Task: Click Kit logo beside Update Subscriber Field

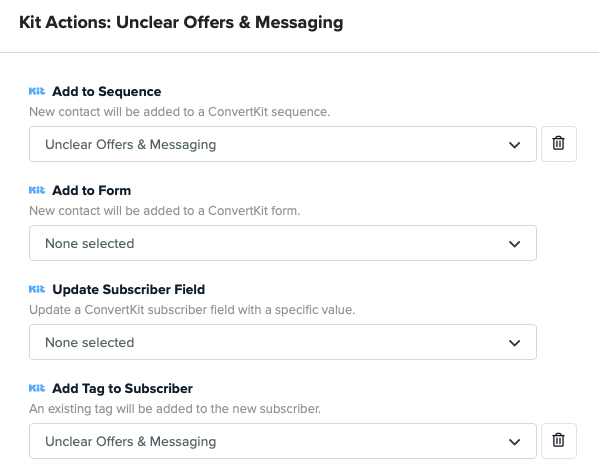Action: coord(37,289)
